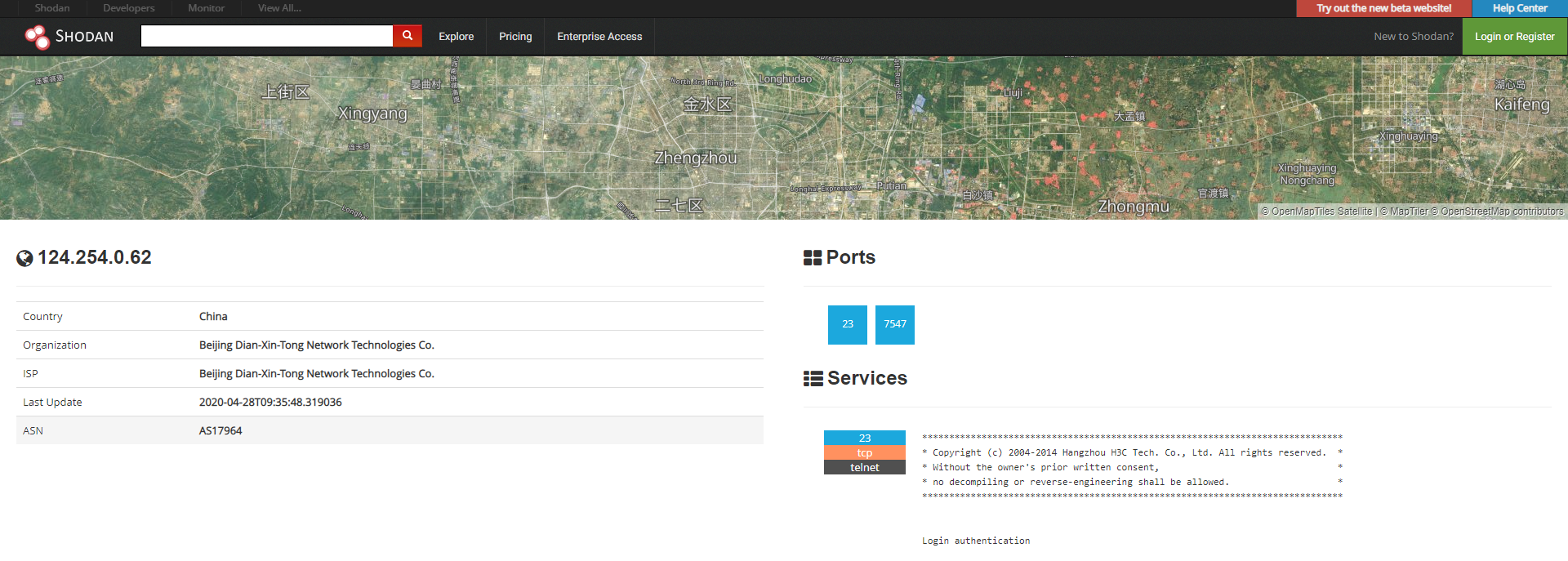Click the port 23 service label
This screenshot has height=561, width=1568.
tap(865, 438)
